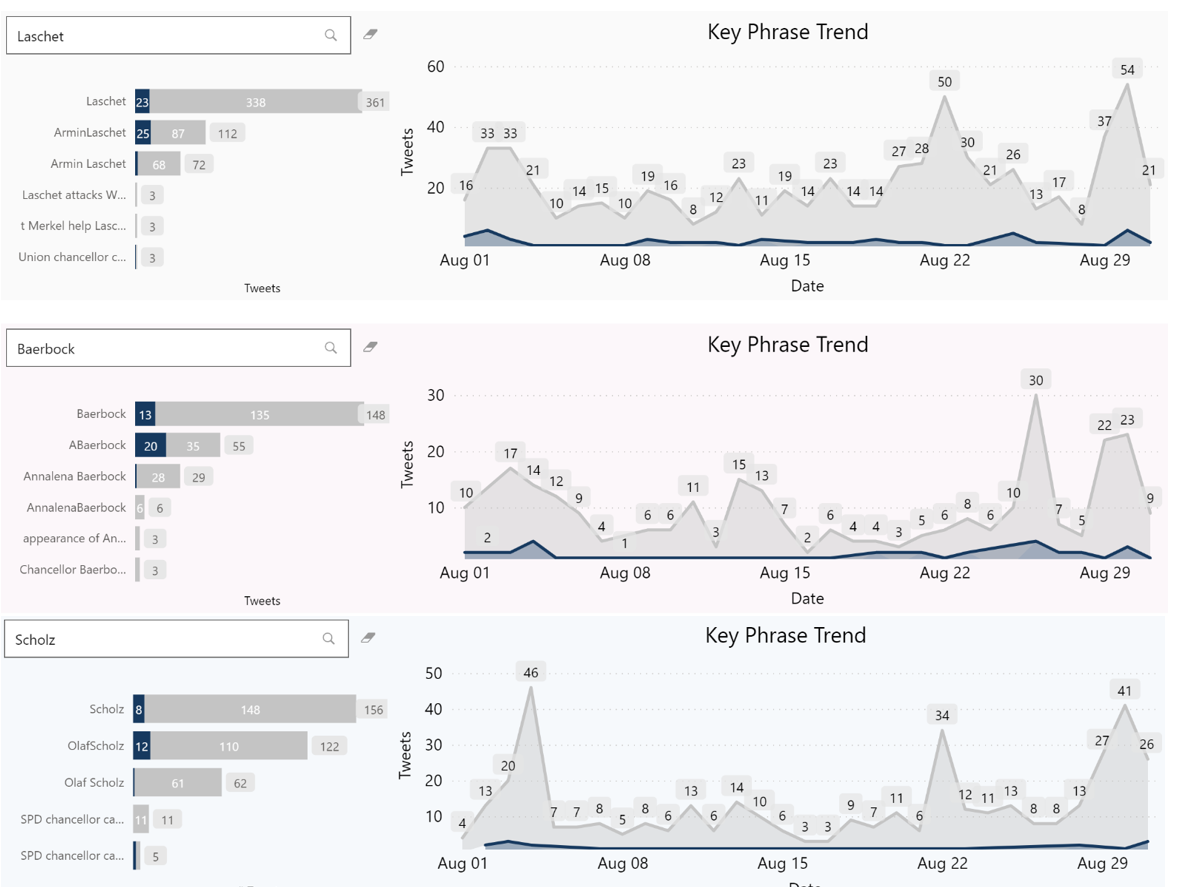Select the Laschet bar totaling 361 tweets
This screenshot has width=1177, height=887.
[248, 101]
